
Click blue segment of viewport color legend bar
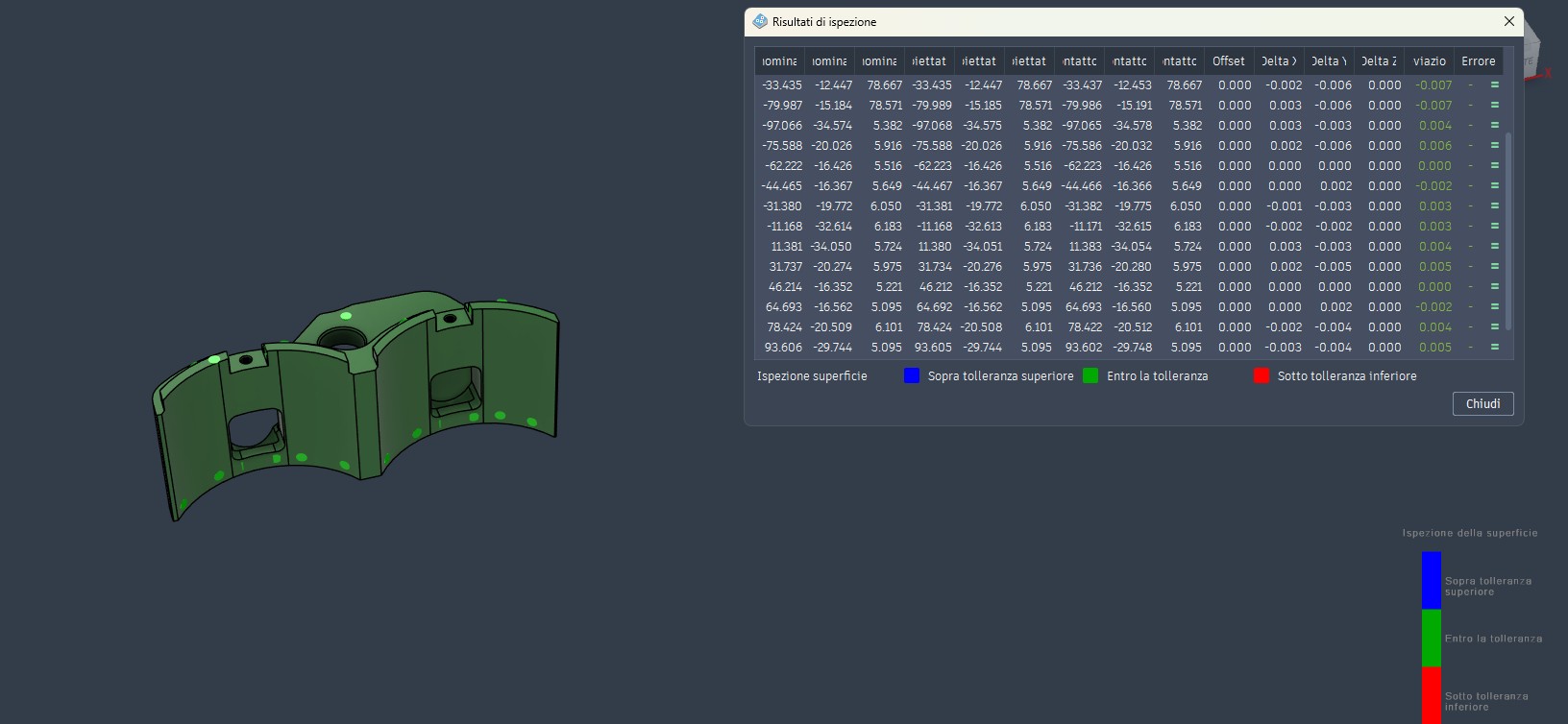click(1432, 580)
